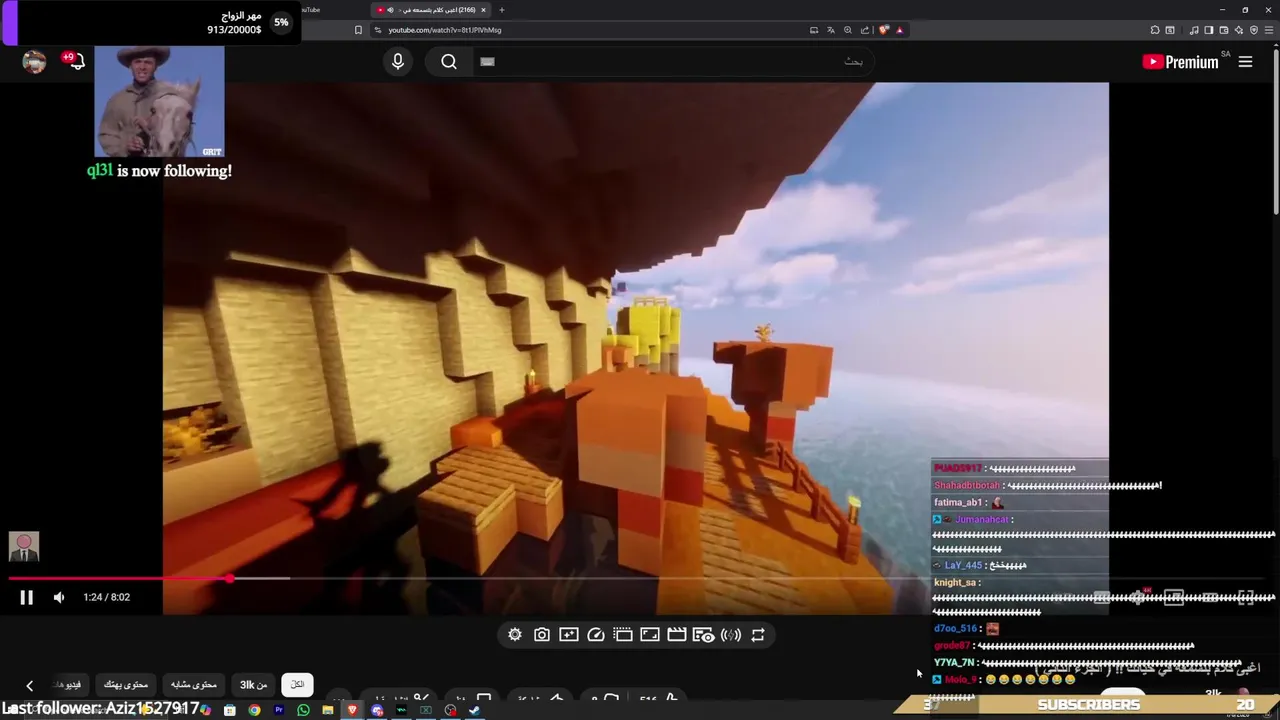Open video filters sparkle icon
1280x720 pixels.
(x=569, y=635)
